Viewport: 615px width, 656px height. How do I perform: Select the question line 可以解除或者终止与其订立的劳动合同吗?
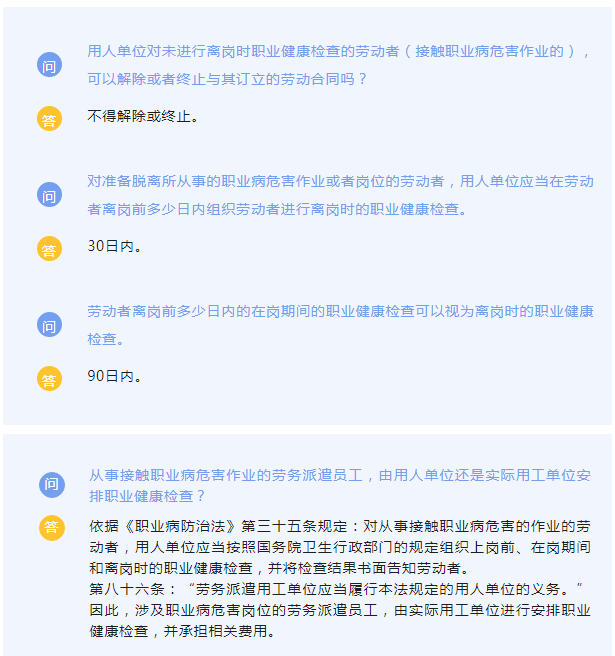[227, 79]
